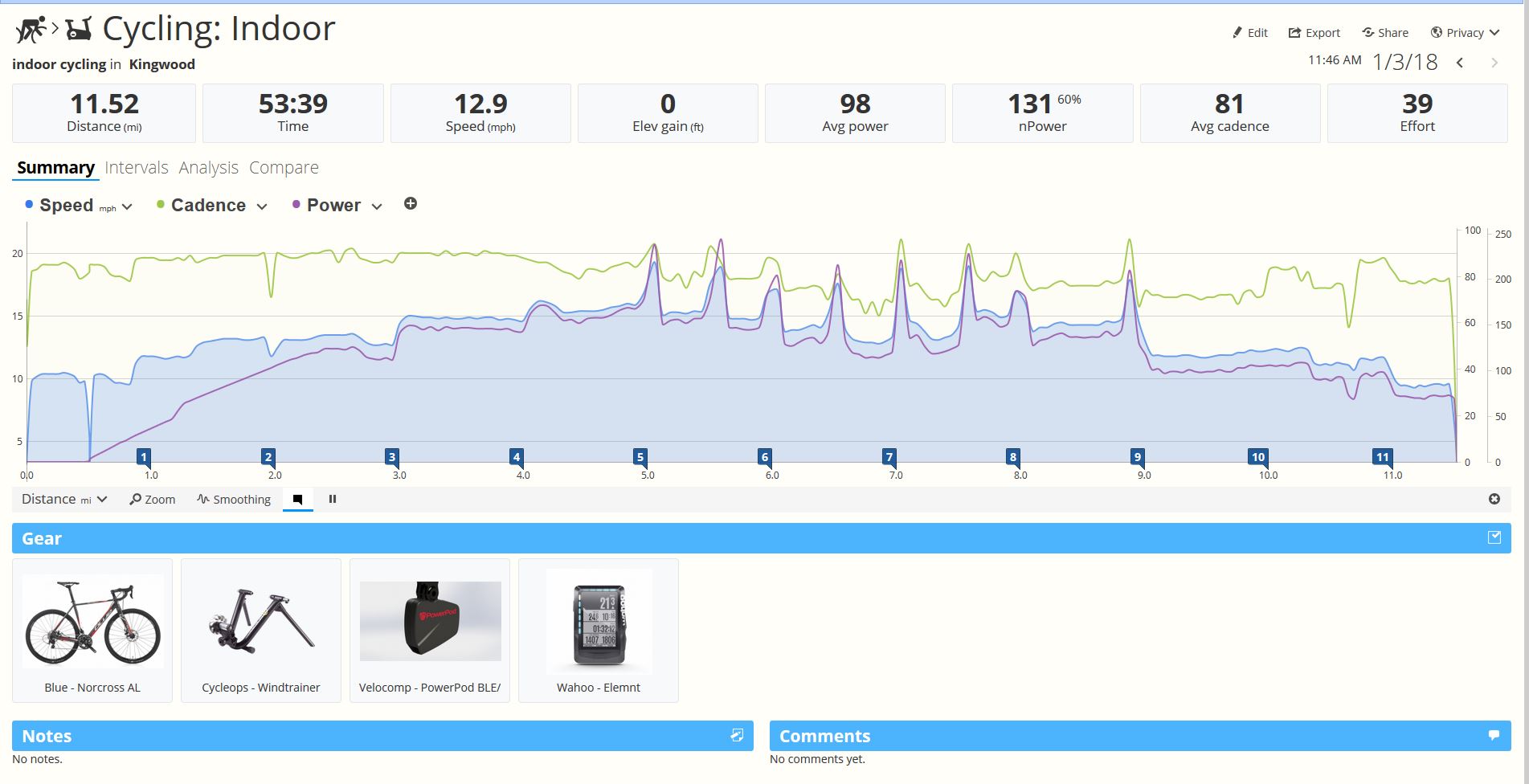Go to next workout arrow
Image resolution: width=1529 pixels, height=784 pixels.
[1494, 63]
